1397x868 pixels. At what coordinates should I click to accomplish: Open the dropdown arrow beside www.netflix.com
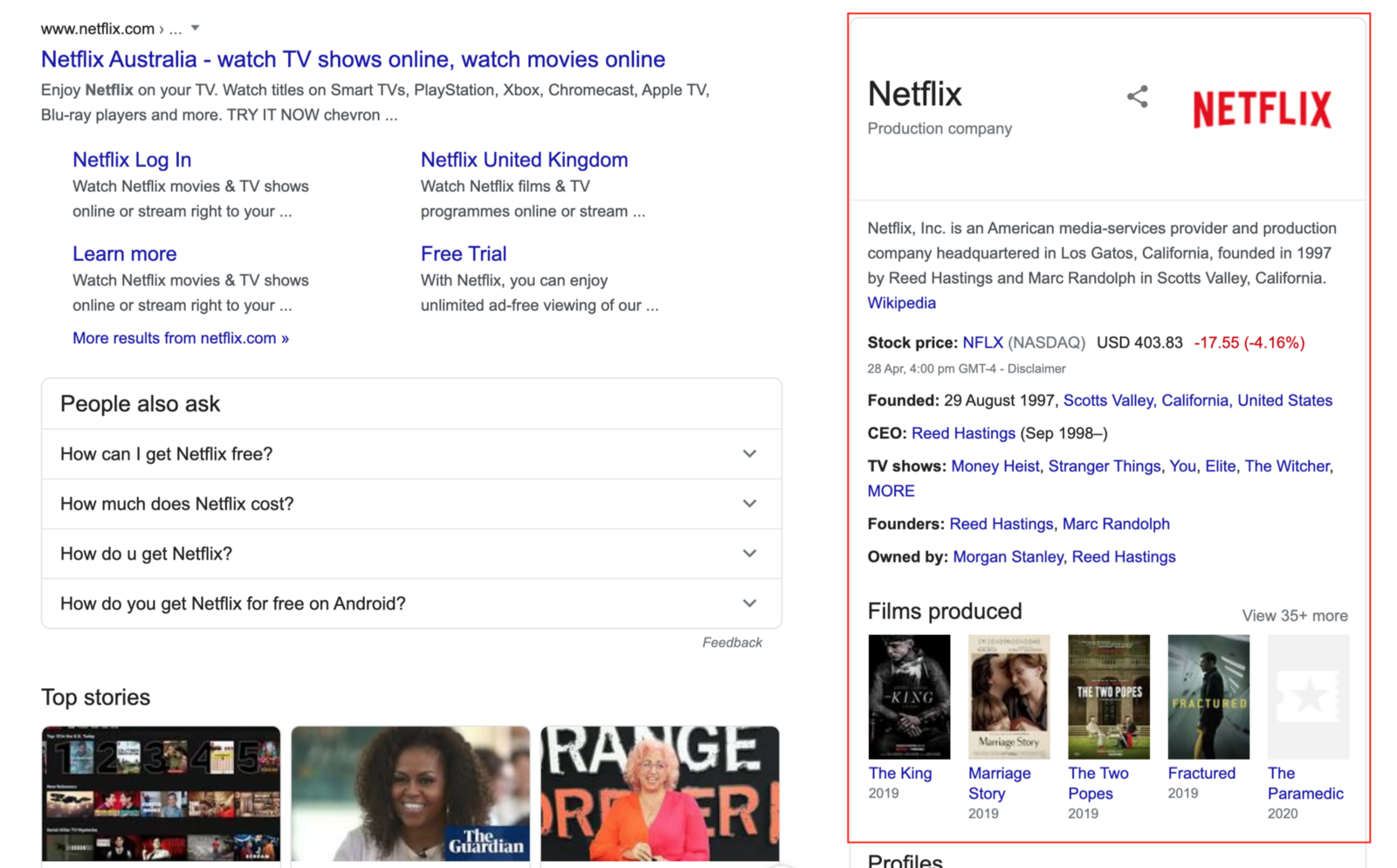coord(196,28)
